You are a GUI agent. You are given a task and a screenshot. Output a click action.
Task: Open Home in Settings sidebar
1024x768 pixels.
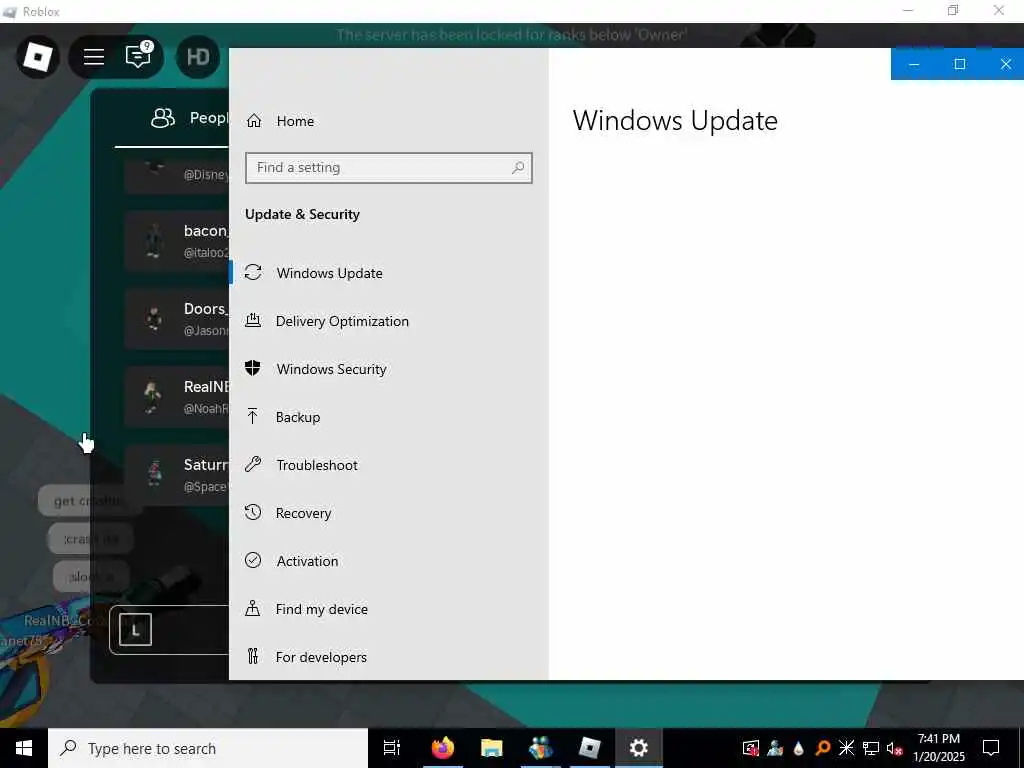click(x=280, y=121)
